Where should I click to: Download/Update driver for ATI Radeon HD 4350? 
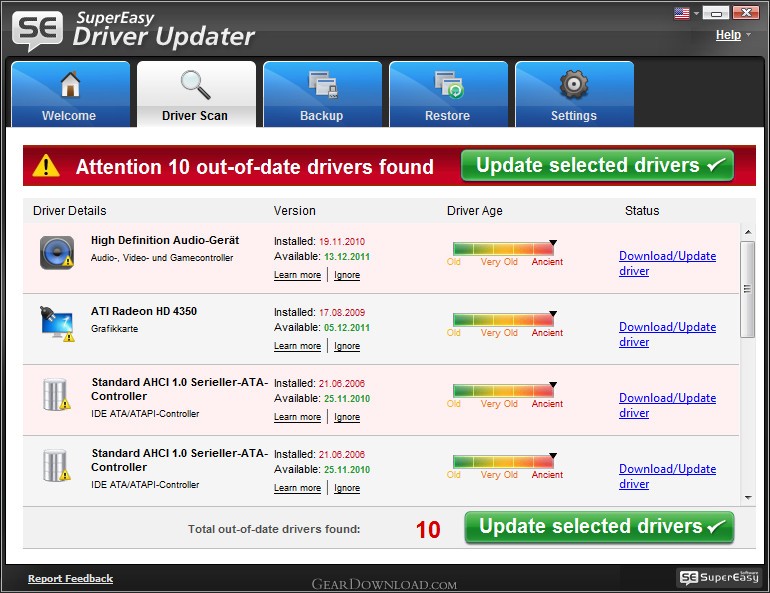tap(667, 334)
